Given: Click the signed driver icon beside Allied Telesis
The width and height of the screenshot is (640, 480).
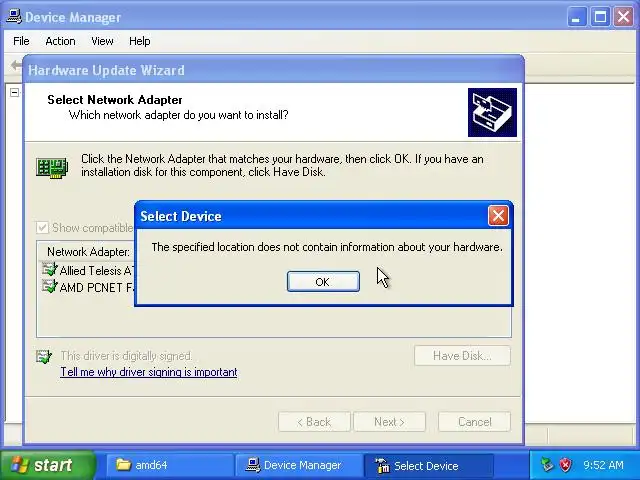Looking at the screenshot, I should [x=50, y=269].
